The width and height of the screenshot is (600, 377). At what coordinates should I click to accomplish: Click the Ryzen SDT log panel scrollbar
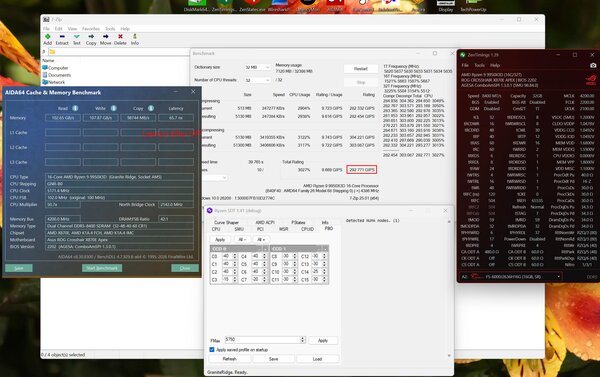click(x=449, y=288)
